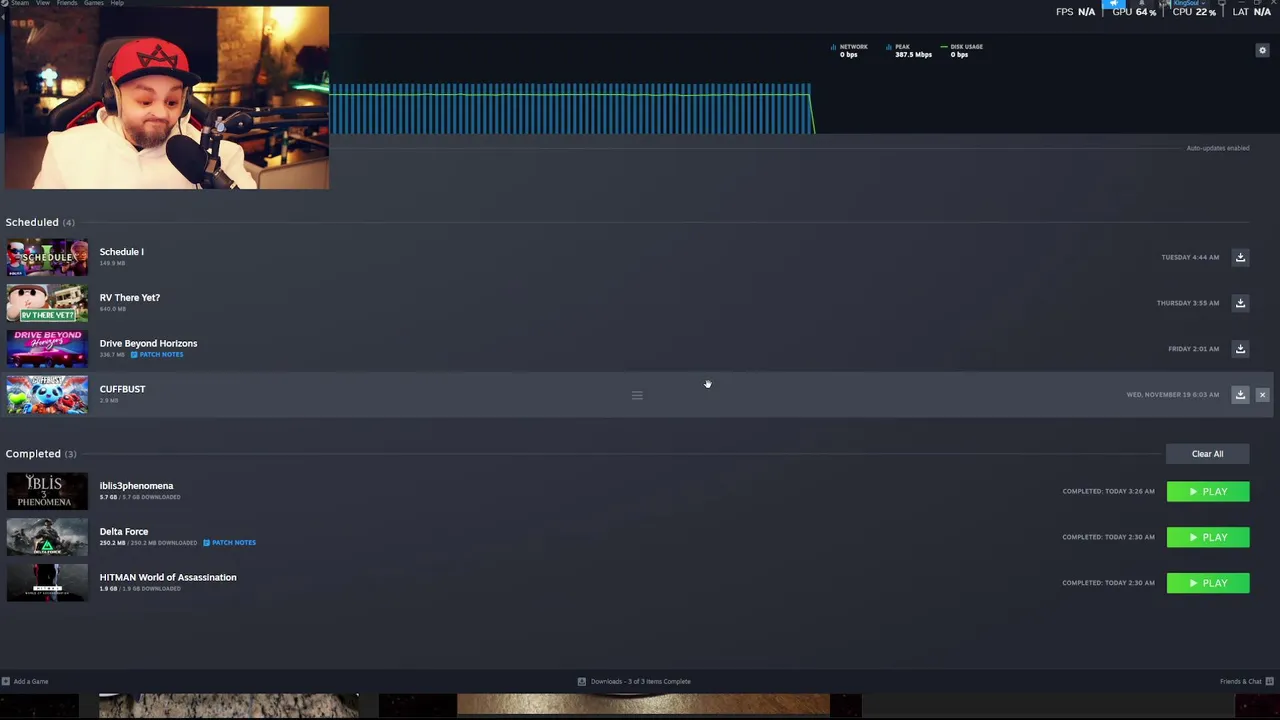This screenshot has height=720, width=1280.
Task: Click Schedule I title text
Action: (121, 252)
